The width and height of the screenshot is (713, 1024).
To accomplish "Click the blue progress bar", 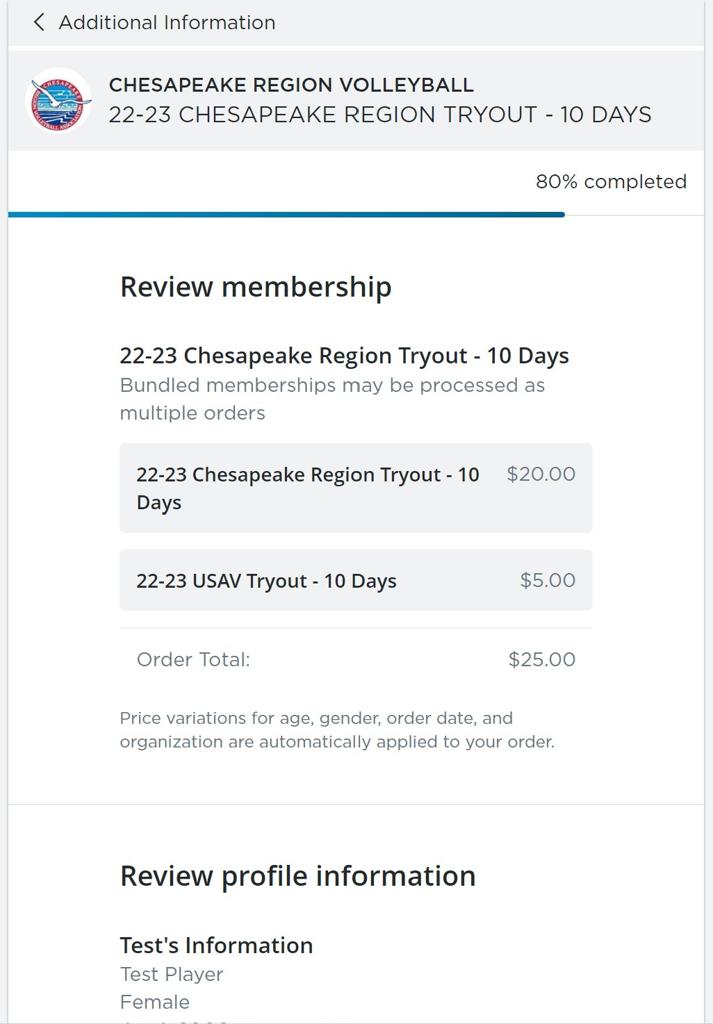I will [x=285, y=214].
